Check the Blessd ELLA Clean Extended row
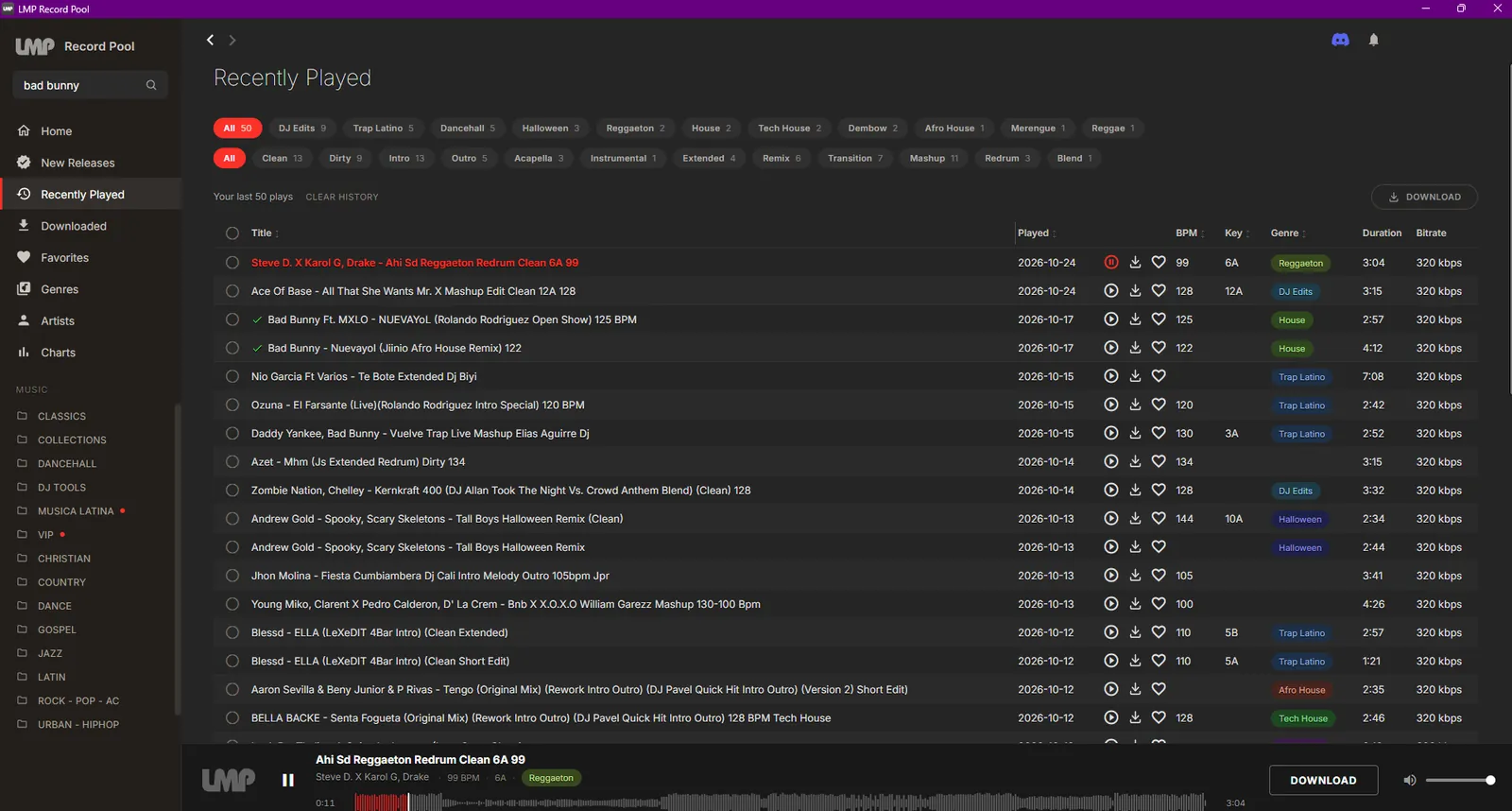This screenshot has width=1512, height=811. [x=232, y=632]
